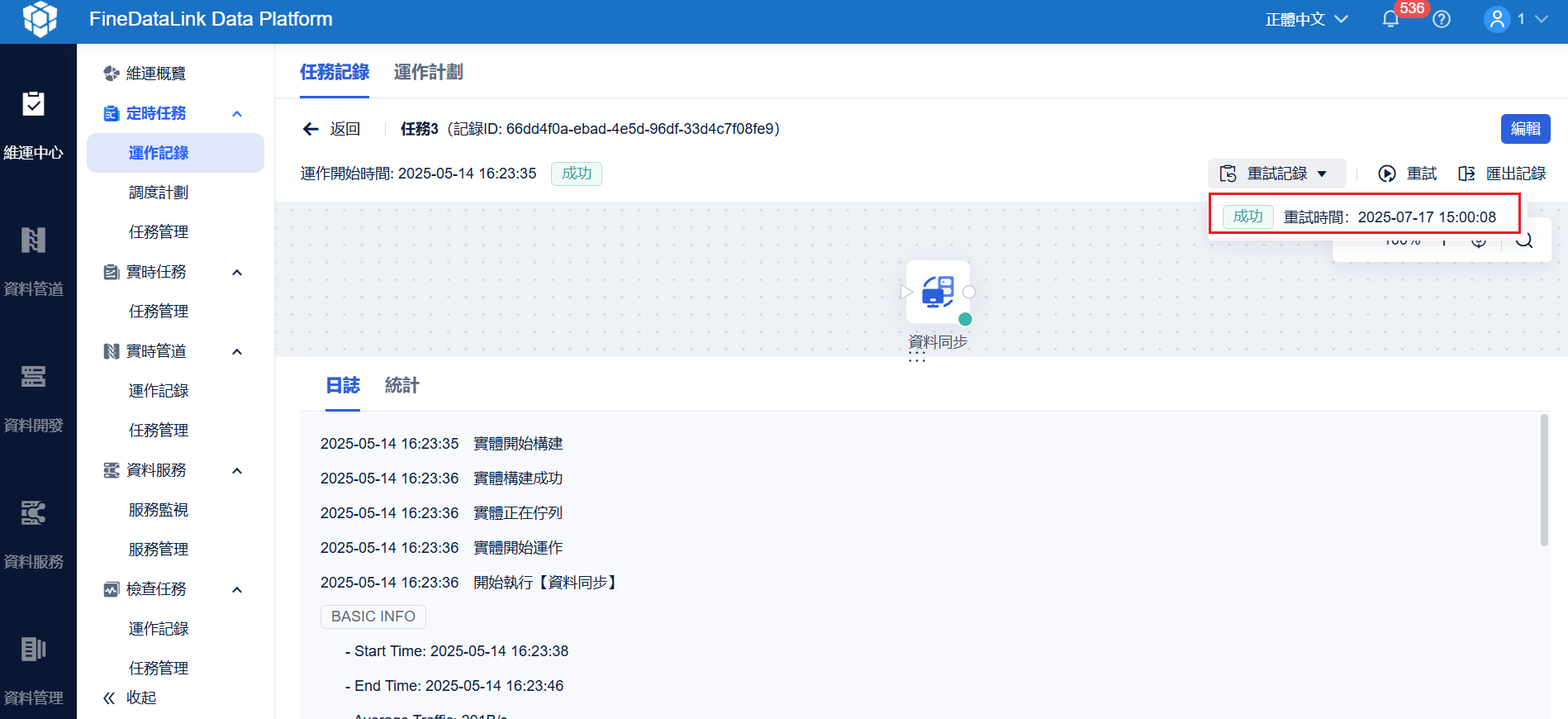Click the canvas search magnifier icon
The width and height of the screenshot is (1568, 719).
(x=1525, y=240)
